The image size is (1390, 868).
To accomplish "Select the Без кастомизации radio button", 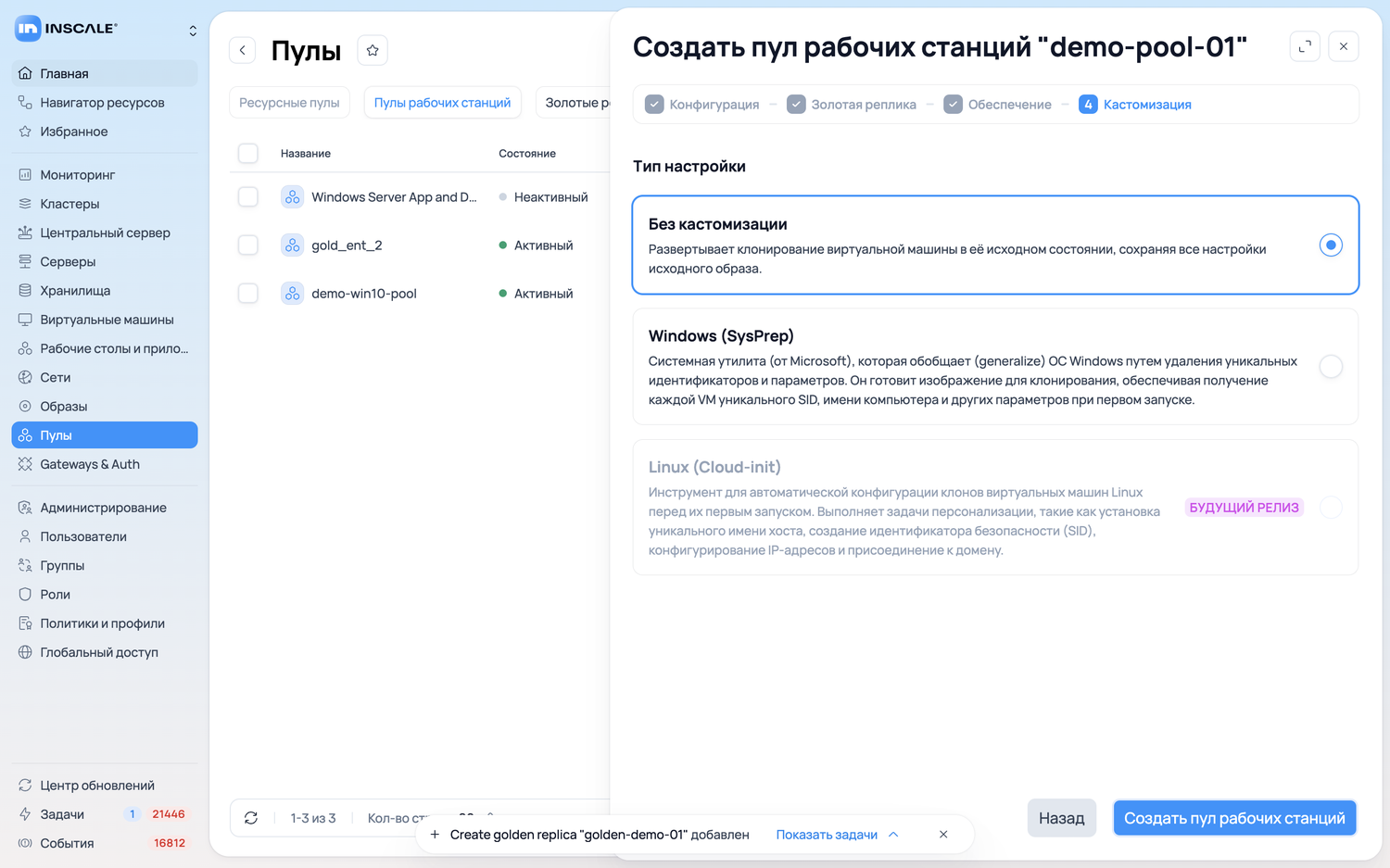I will (1331, 245).
